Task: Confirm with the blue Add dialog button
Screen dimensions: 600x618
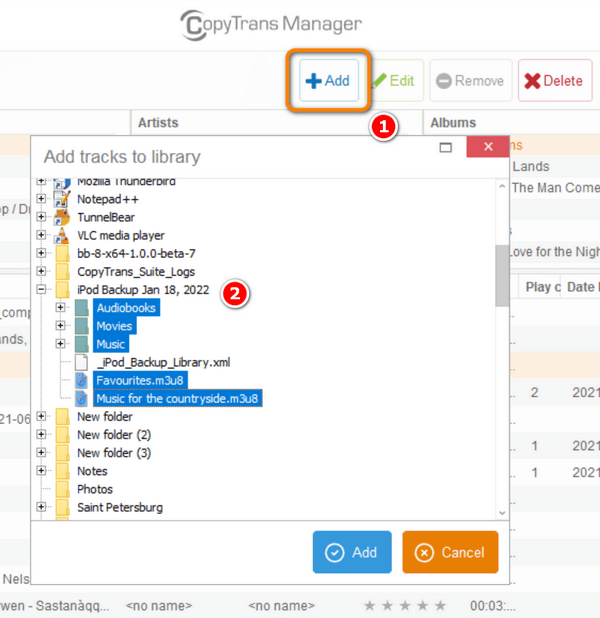Action: [352, 552]
